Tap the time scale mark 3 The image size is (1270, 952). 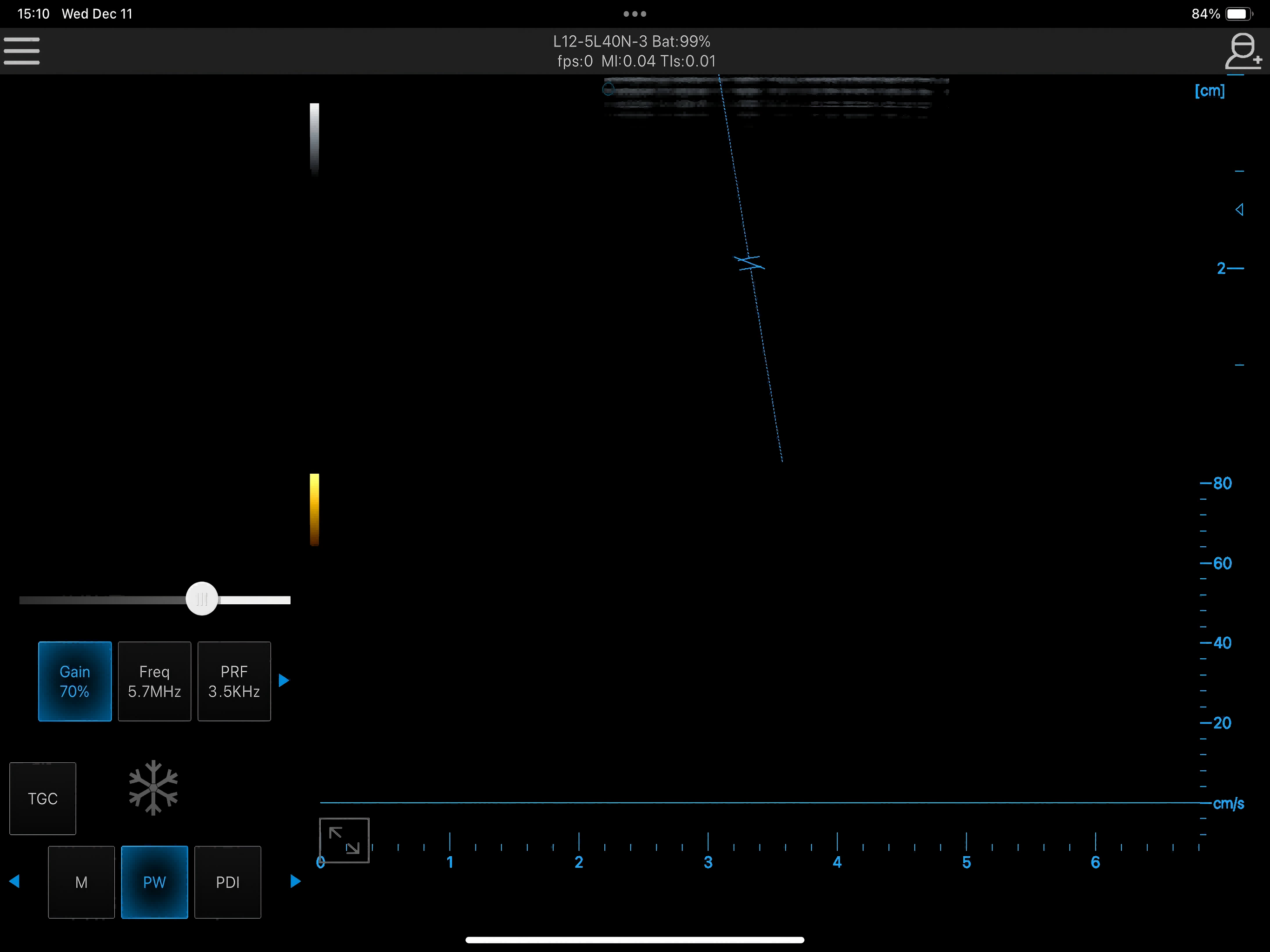click(x=708, y=862)
